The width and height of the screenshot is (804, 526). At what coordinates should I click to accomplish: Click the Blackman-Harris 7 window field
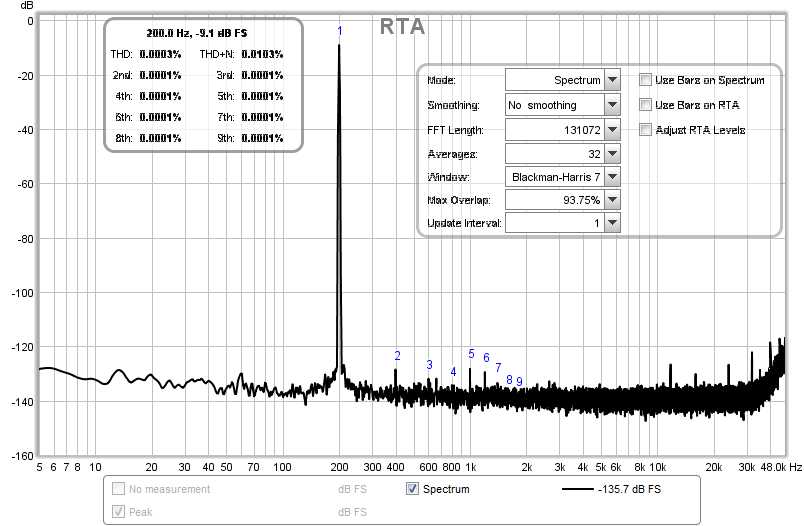tap(555, 177)
